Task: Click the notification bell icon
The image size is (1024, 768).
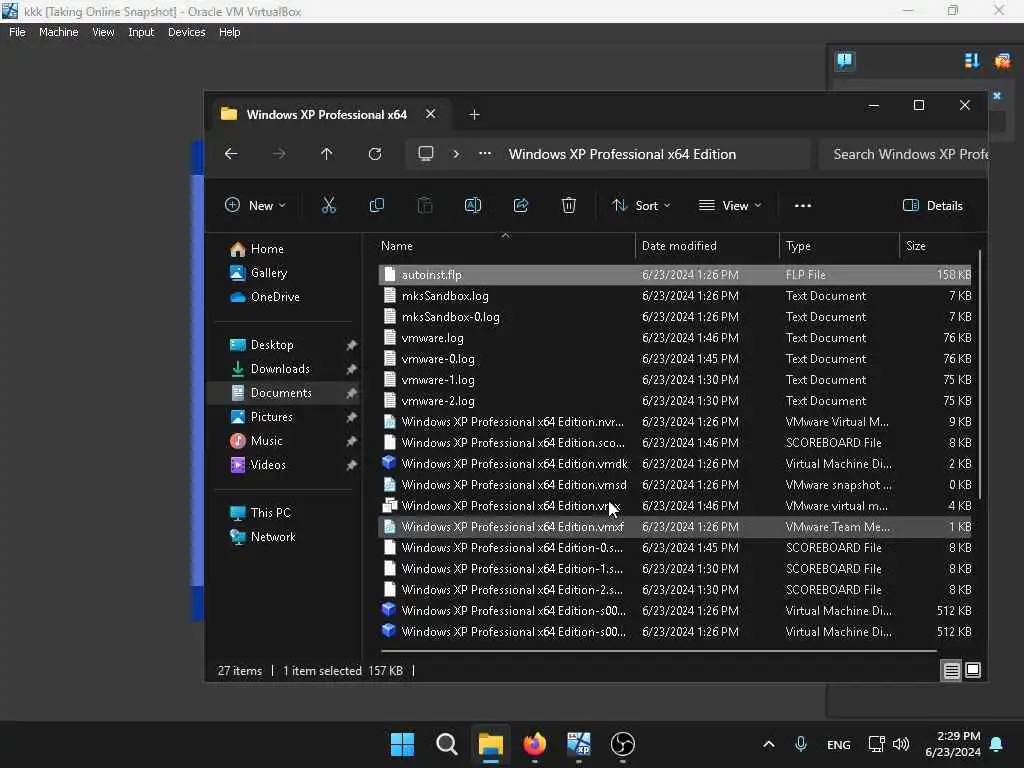Action: (x=997, y=744)
